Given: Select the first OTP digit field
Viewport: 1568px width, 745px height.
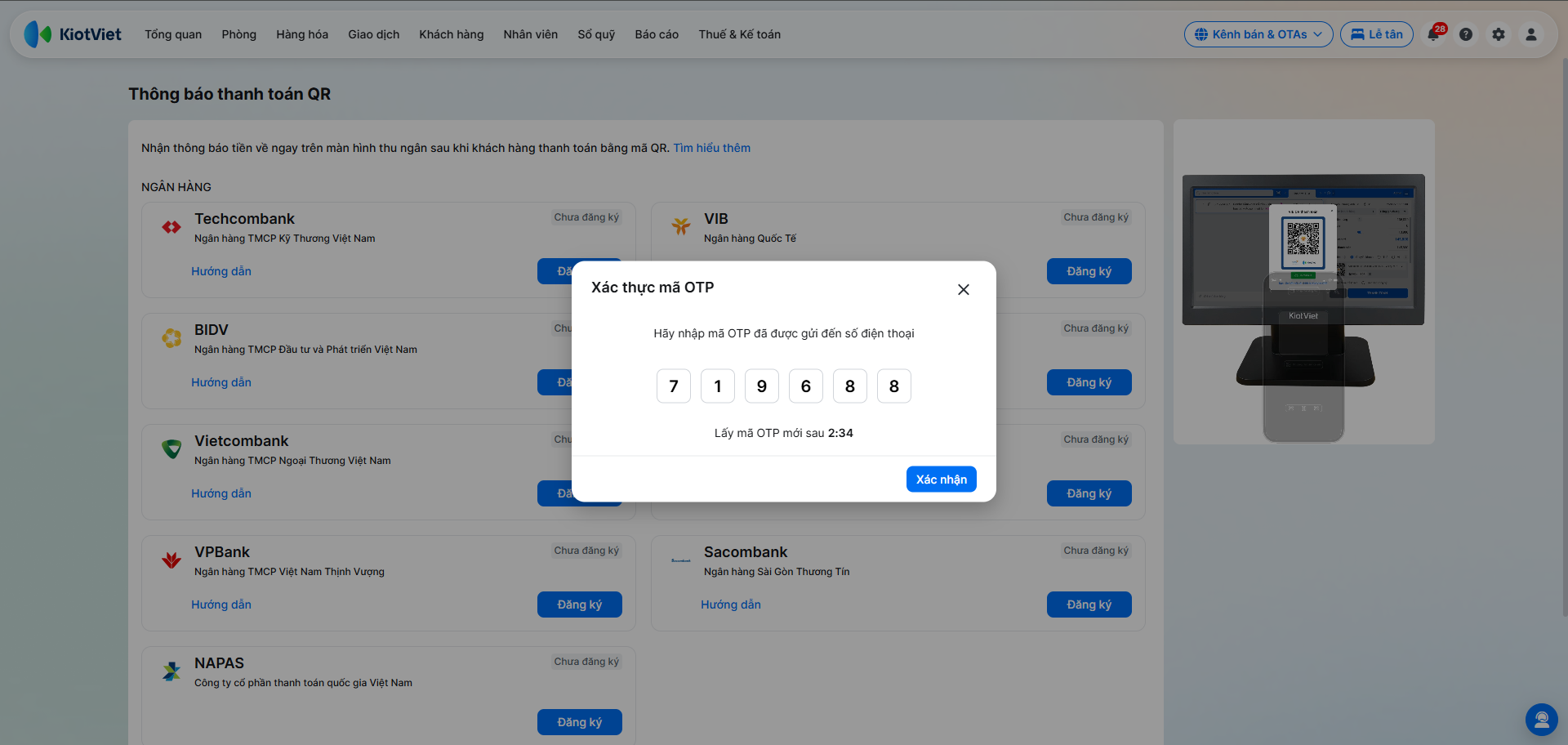Looking at the screenshot, I should pyautogui.click(x=674, y=386).
